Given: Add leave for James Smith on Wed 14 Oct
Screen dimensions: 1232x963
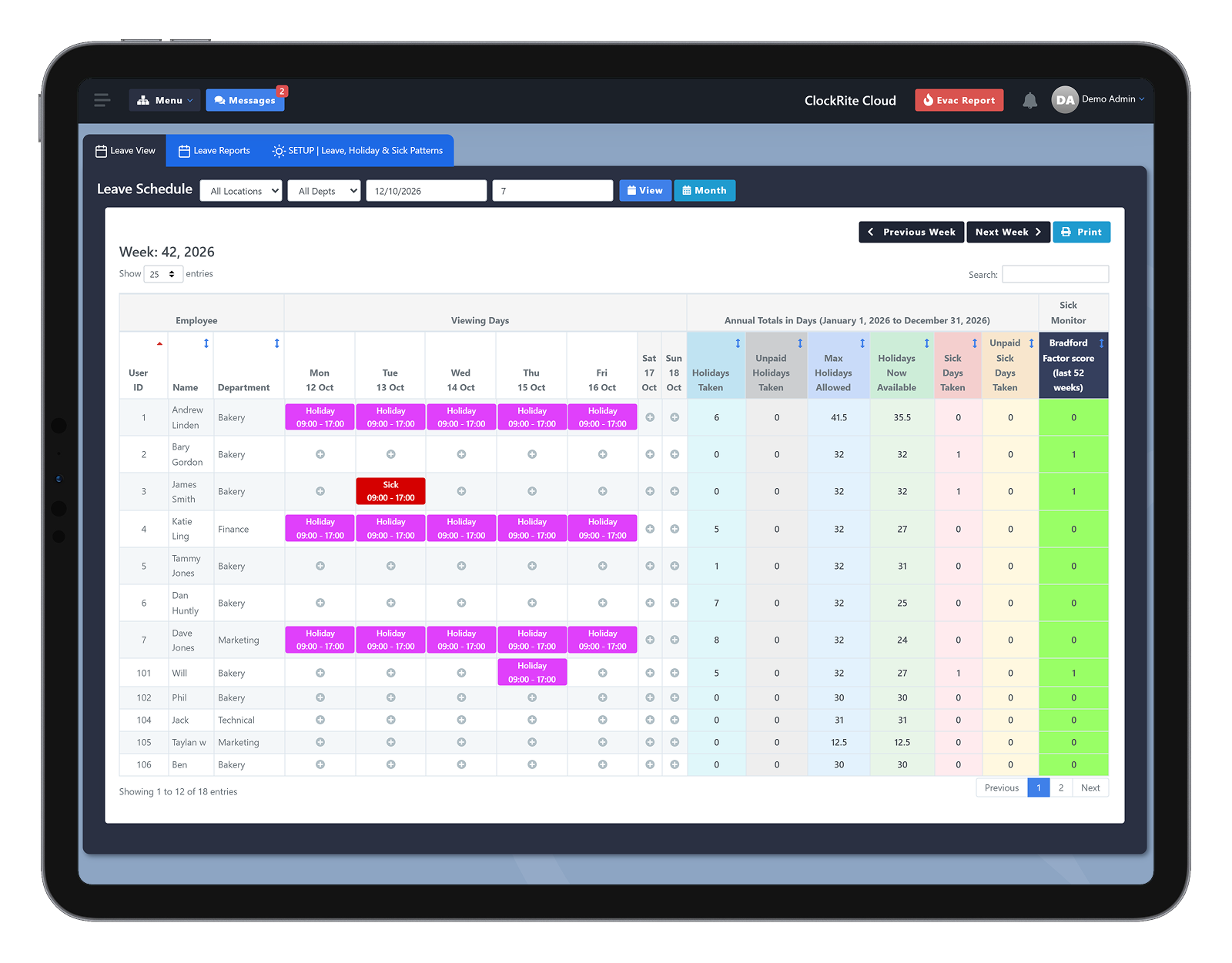Looking at the screenshot, I should (x=461, y=491).
